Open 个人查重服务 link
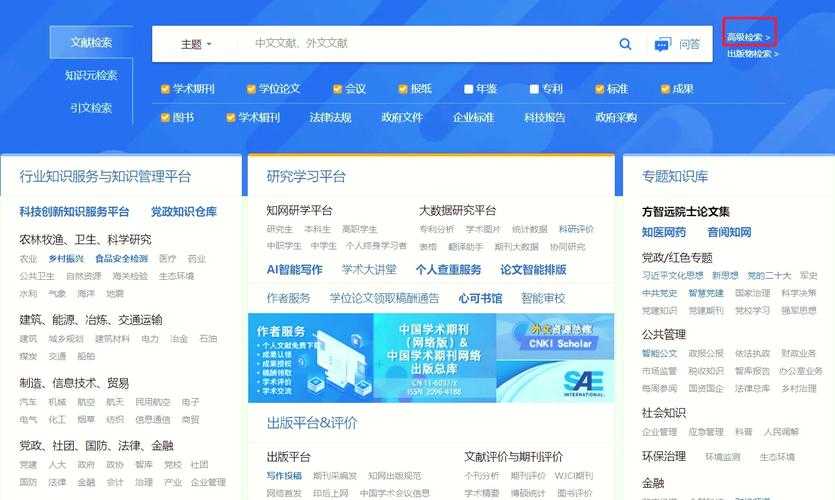The width and height of the screenshot is (835, 500). pyautogui.click(x=448, y=269)
